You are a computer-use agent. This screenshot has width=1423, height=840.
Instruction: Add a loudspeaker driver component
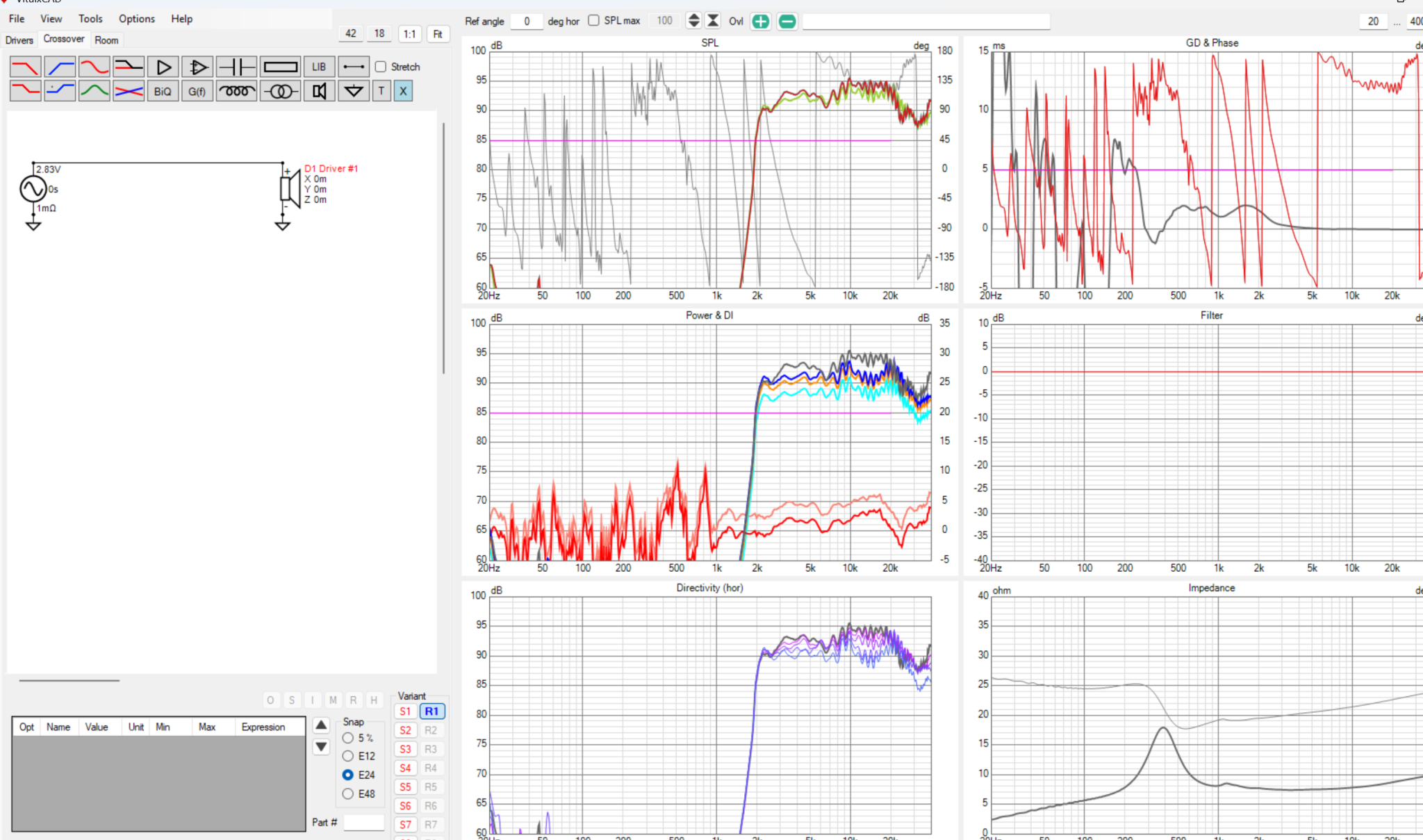point(319,91)
